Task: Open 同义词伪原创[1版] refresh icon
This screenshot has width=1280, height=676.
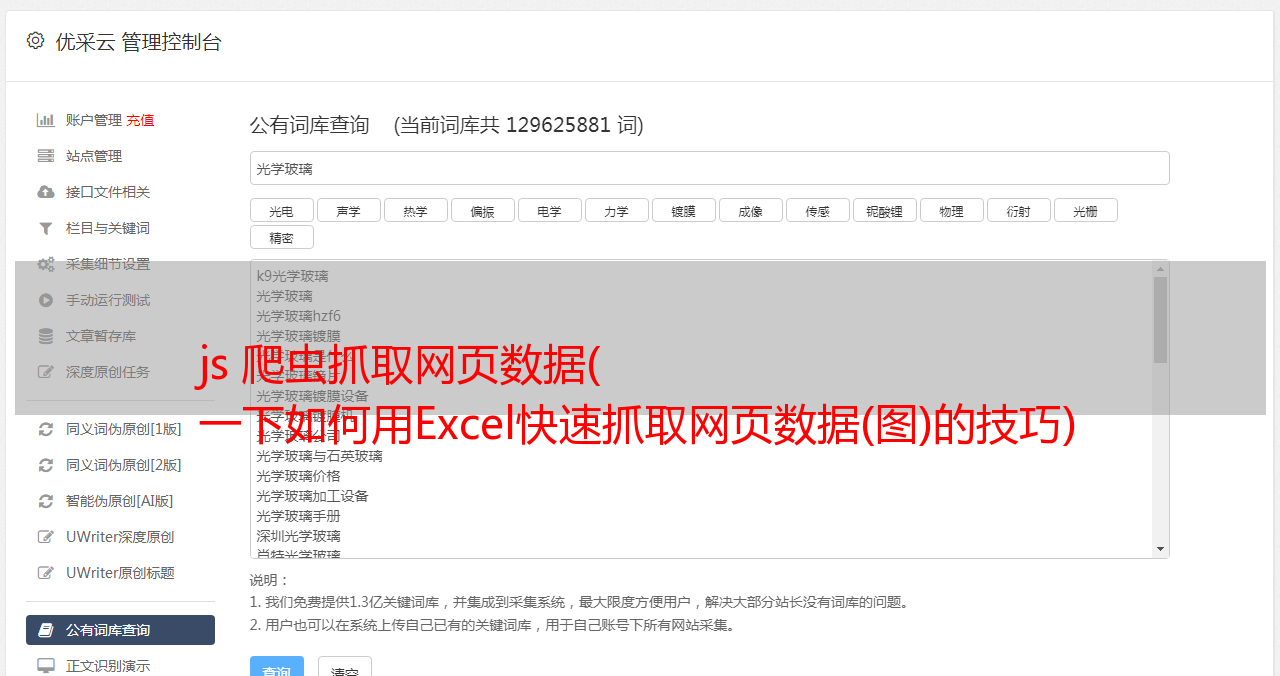Action: click(x=45, y=429)
